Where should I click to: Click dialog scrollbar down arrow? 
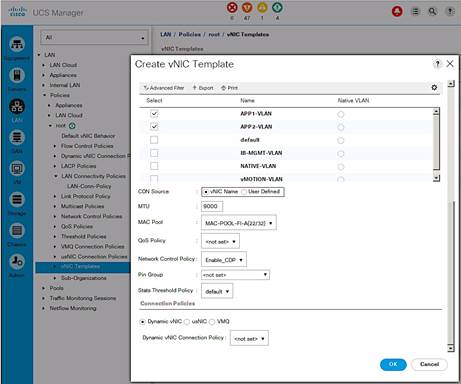point(451,349)
